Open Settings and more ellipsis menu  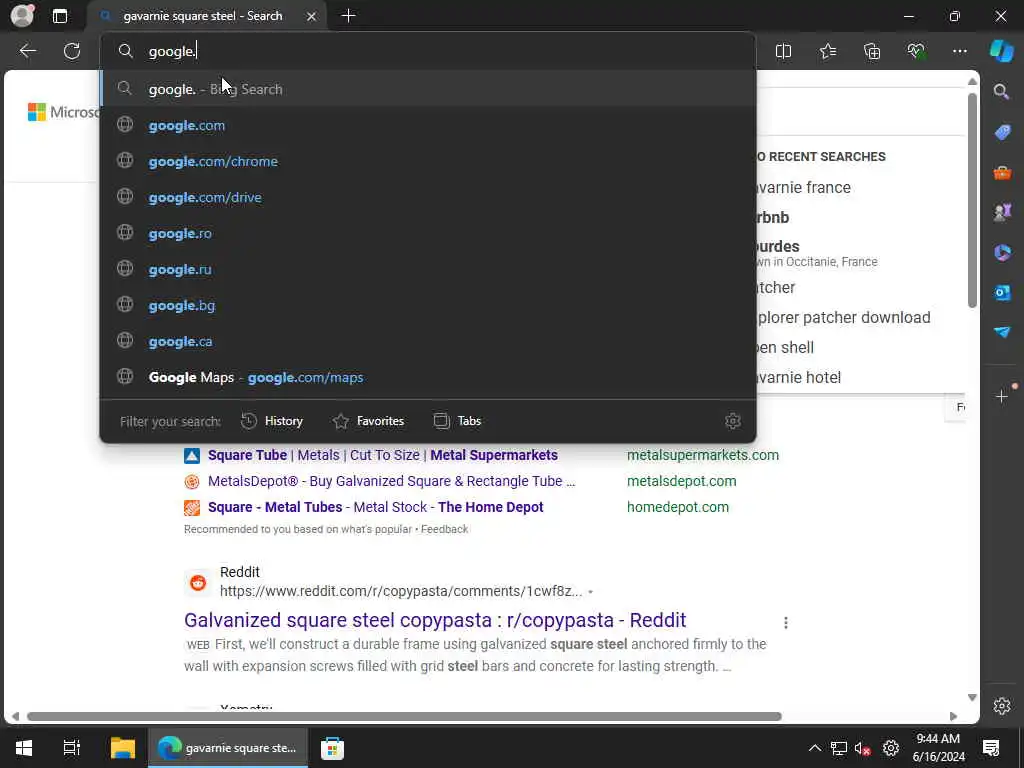click(959, 51)
